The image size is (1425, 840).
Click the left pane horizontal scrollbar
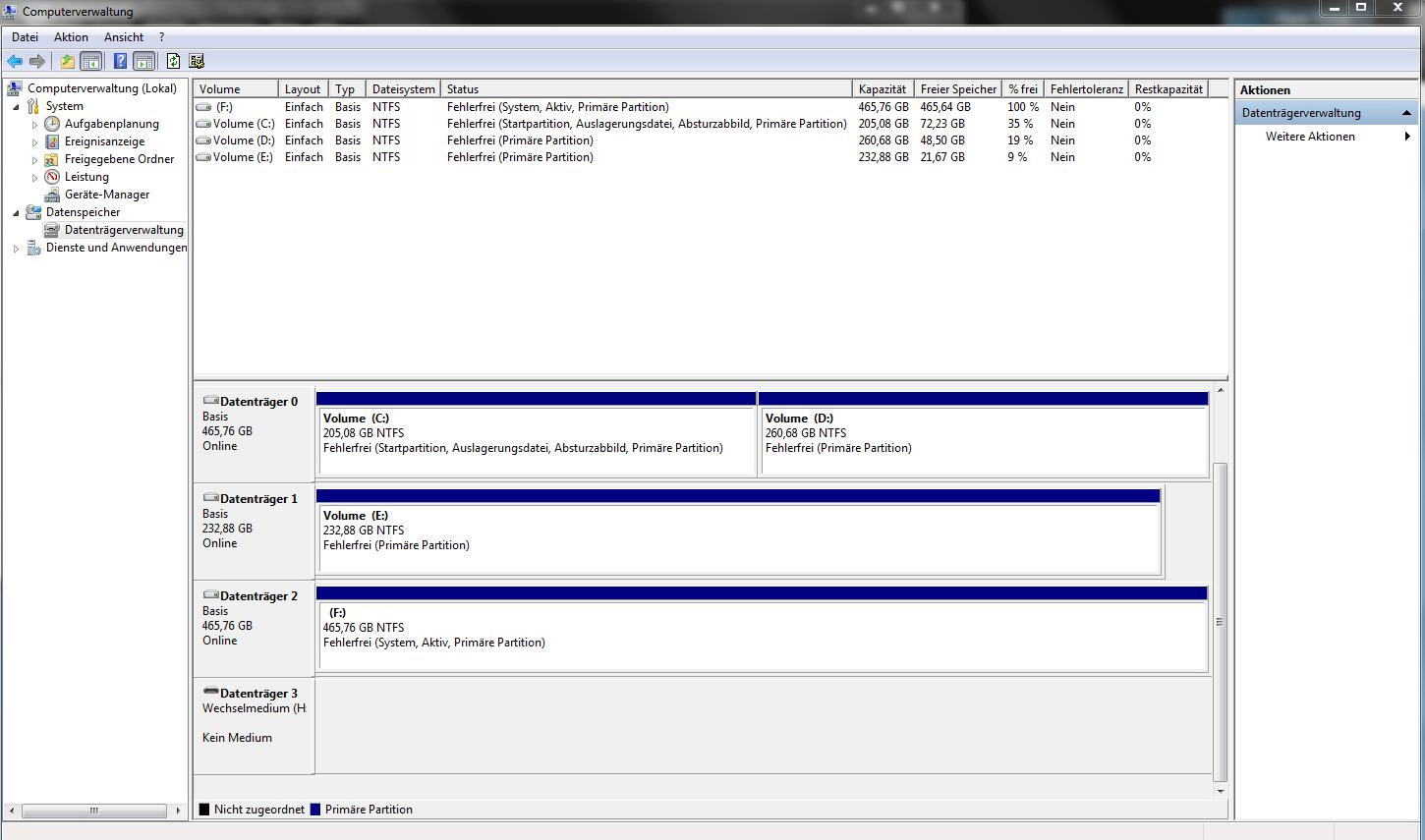pos(94,811)
